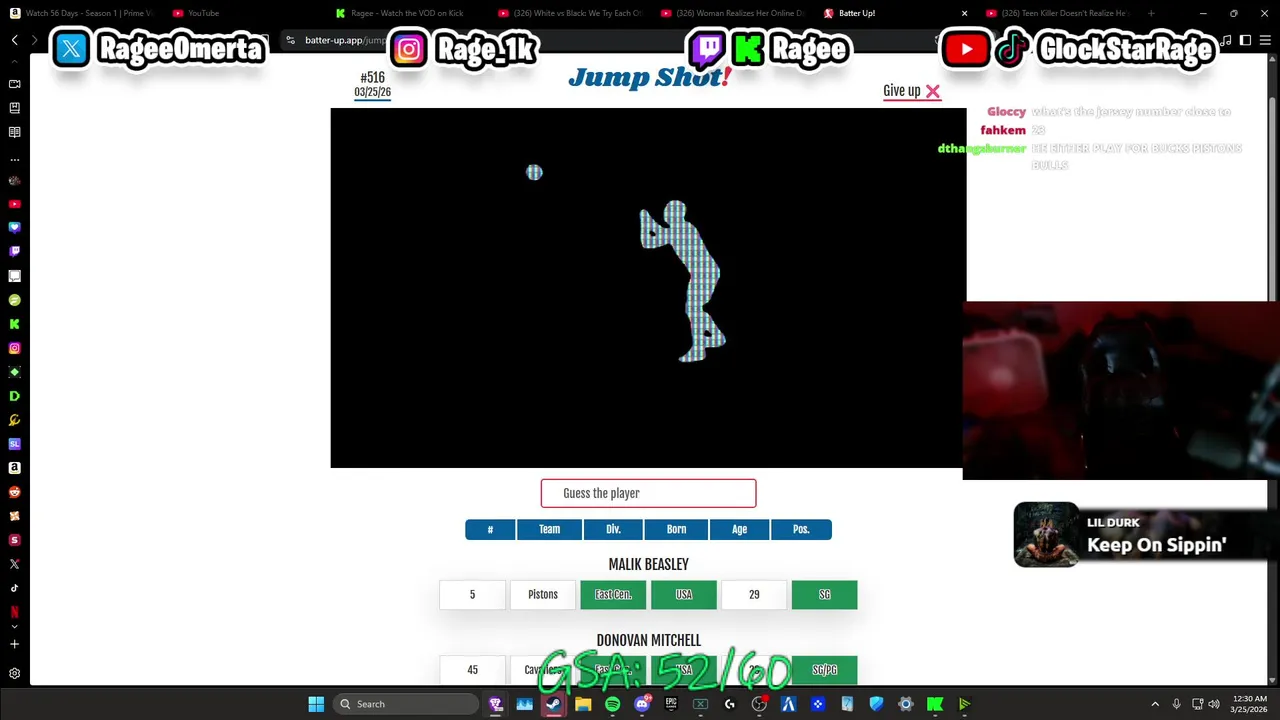
Task: Select Malik Beasley's age 29 cell
Action: click(754, 594)
